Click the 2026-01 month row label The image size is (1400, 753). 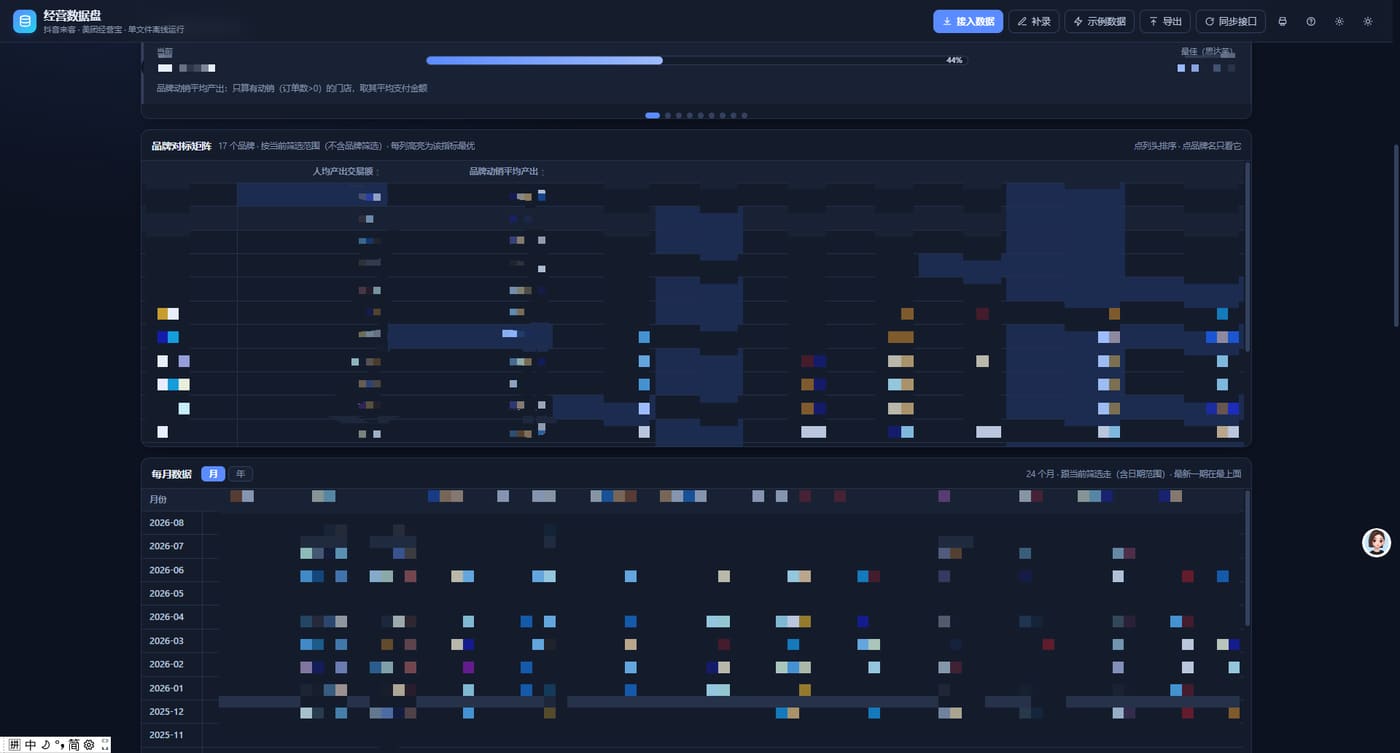tap(167, 688)
